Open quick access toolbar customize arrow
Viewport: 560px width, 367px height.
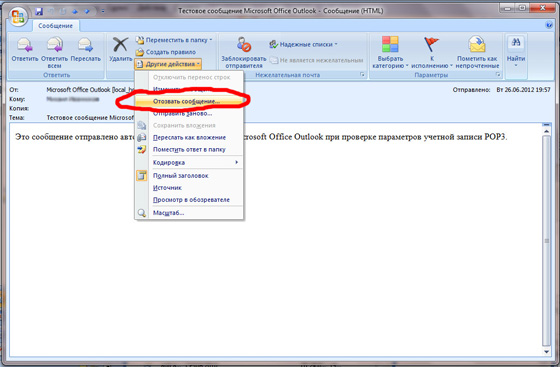pos(103,11)
